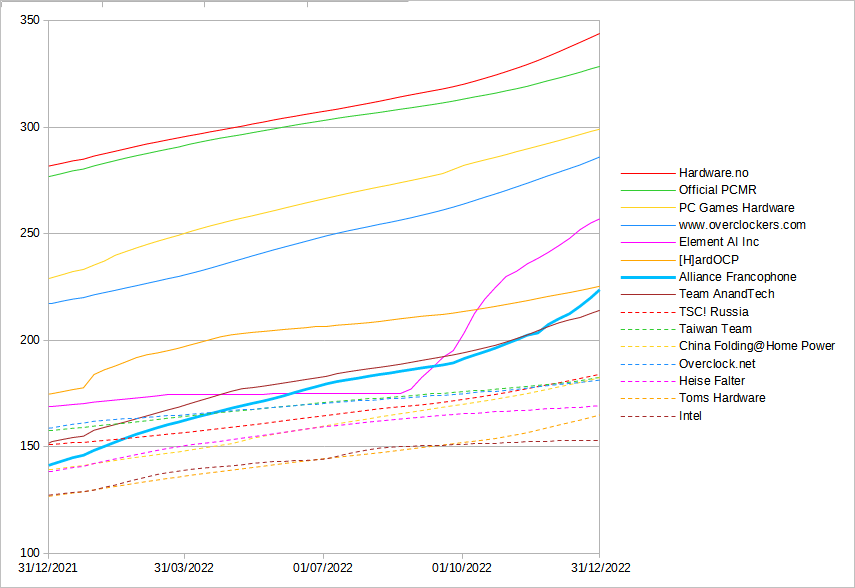Screen dimensions: 855x588
Task: Select the Team AnandTech legend entry
Action: click(x=726, y=294)
